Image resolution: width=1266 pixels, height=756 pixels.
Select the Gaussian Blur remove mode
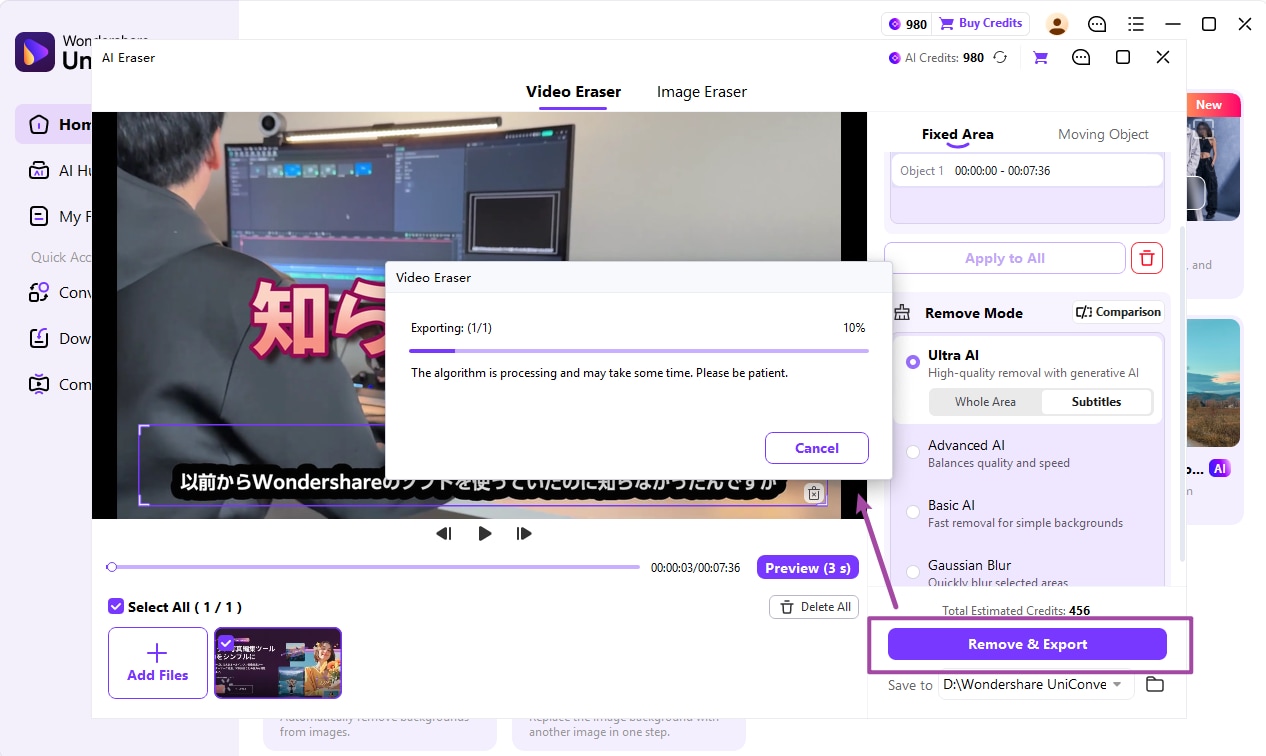(913, 572)
